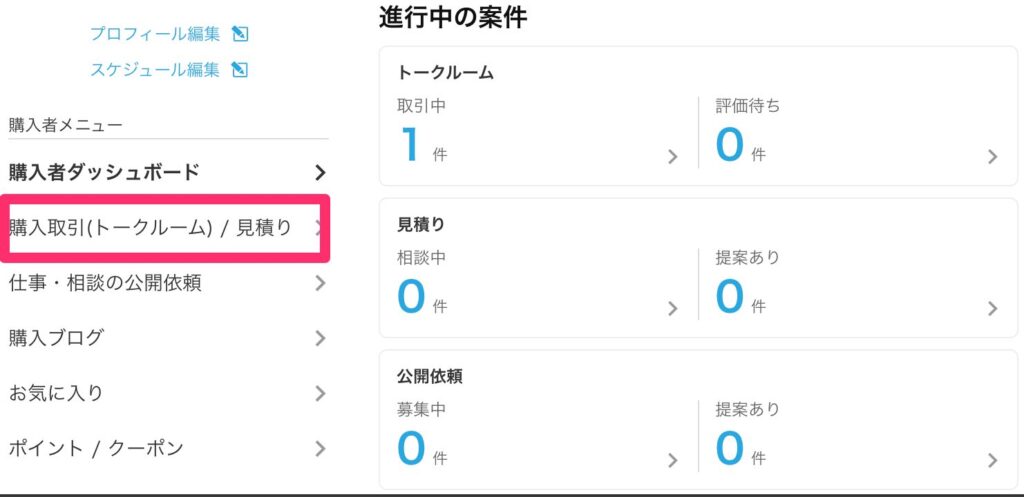Click chevron in 公開依頼 募集中 cell
Screen dimensions: 1024x497
673,460
